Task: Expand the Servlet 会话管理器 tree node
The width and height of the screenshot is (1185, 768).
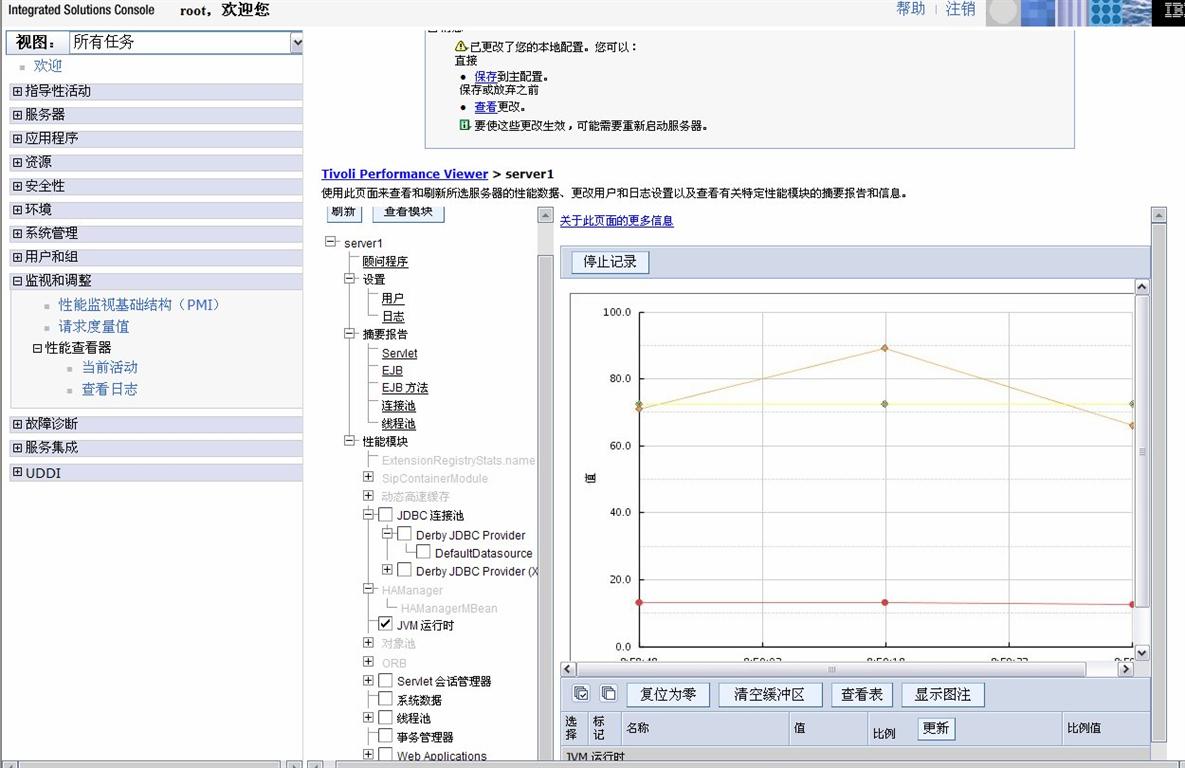Action: click(x=368, y=680)
